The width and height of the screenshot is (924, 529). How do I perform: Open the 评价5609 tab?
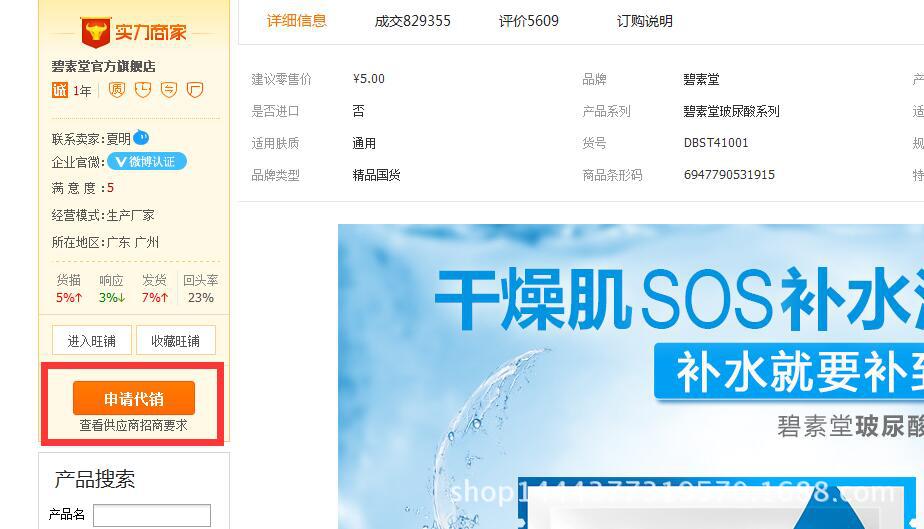tap(529, 21)
